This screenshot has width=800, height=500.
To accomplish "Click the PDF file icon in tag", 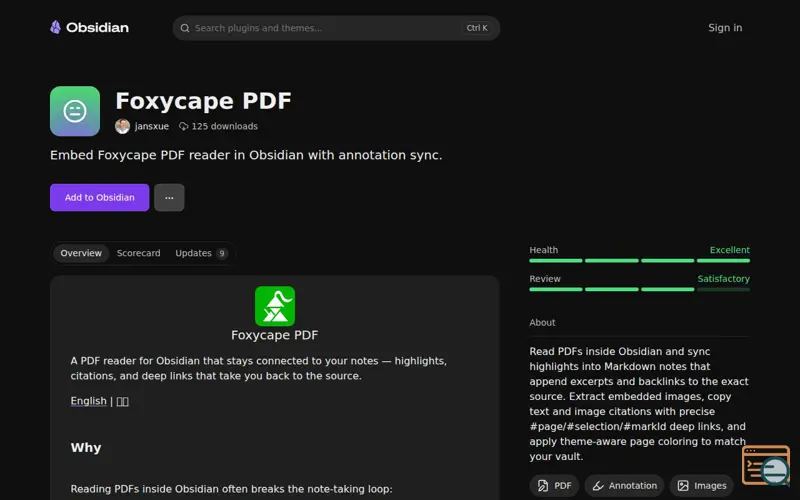I will tap(543, 486).
